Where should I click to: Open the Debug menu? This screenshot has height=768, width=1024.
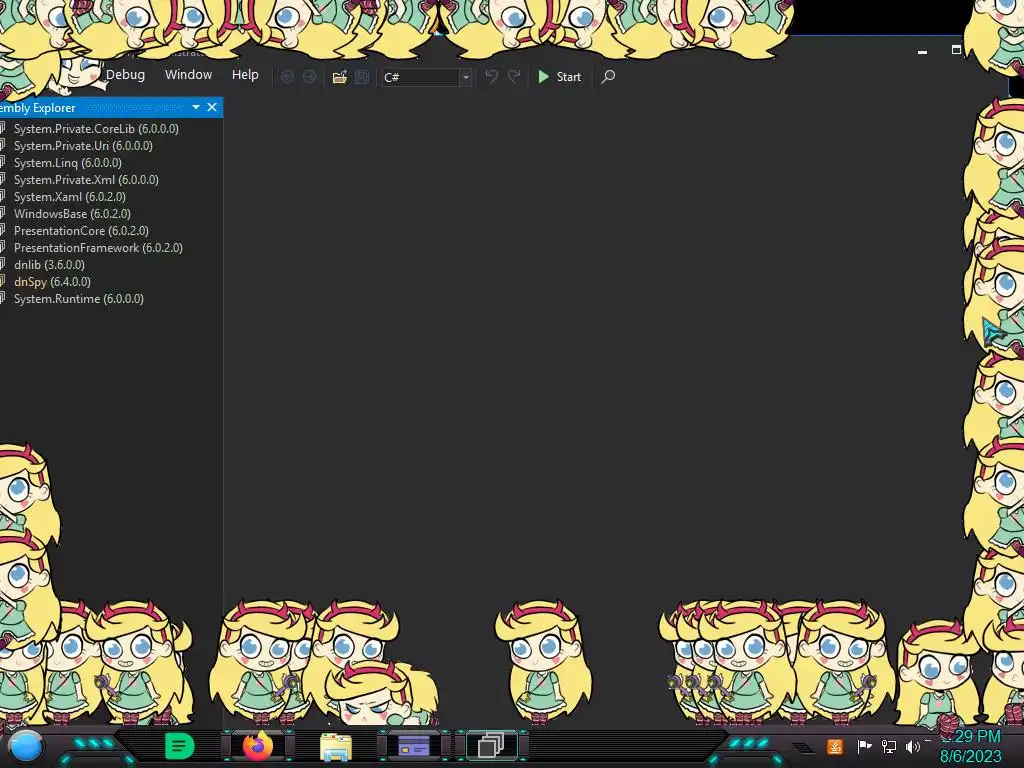coord(125,74)
